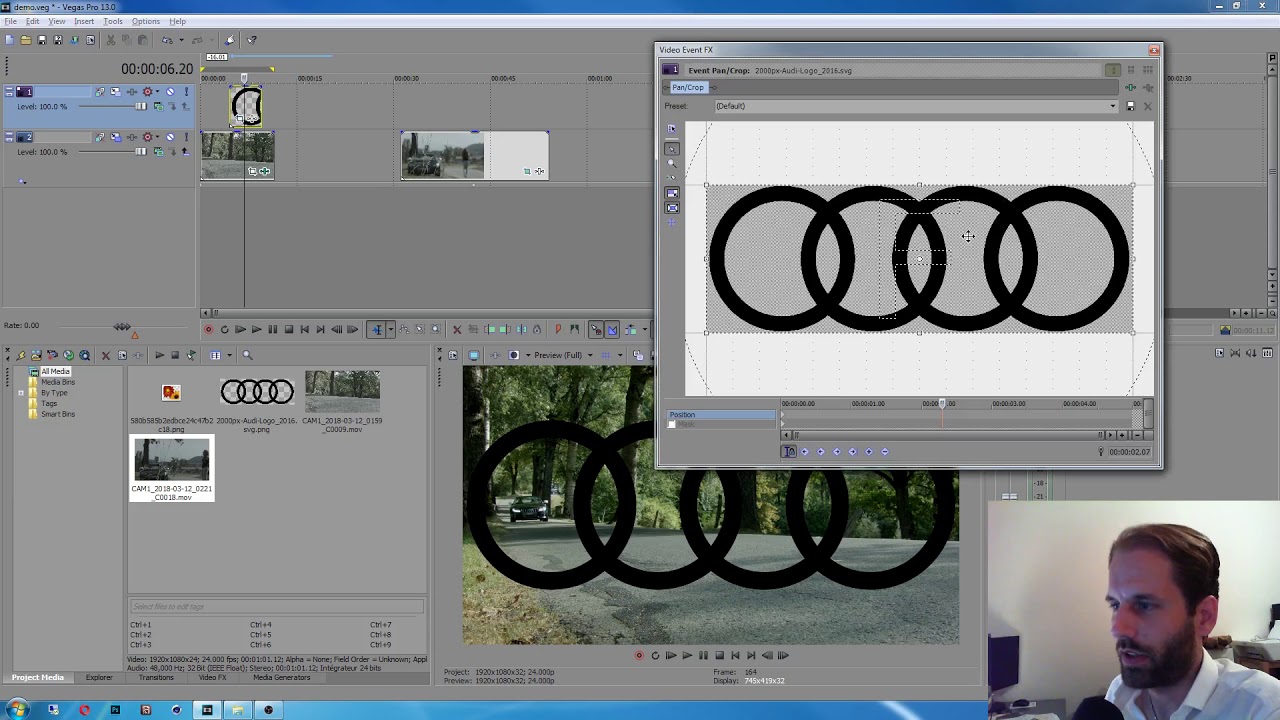Select Zoom tool in Pan/Crop window
This screenshot has height=720, width=1280.
[672, 163]
